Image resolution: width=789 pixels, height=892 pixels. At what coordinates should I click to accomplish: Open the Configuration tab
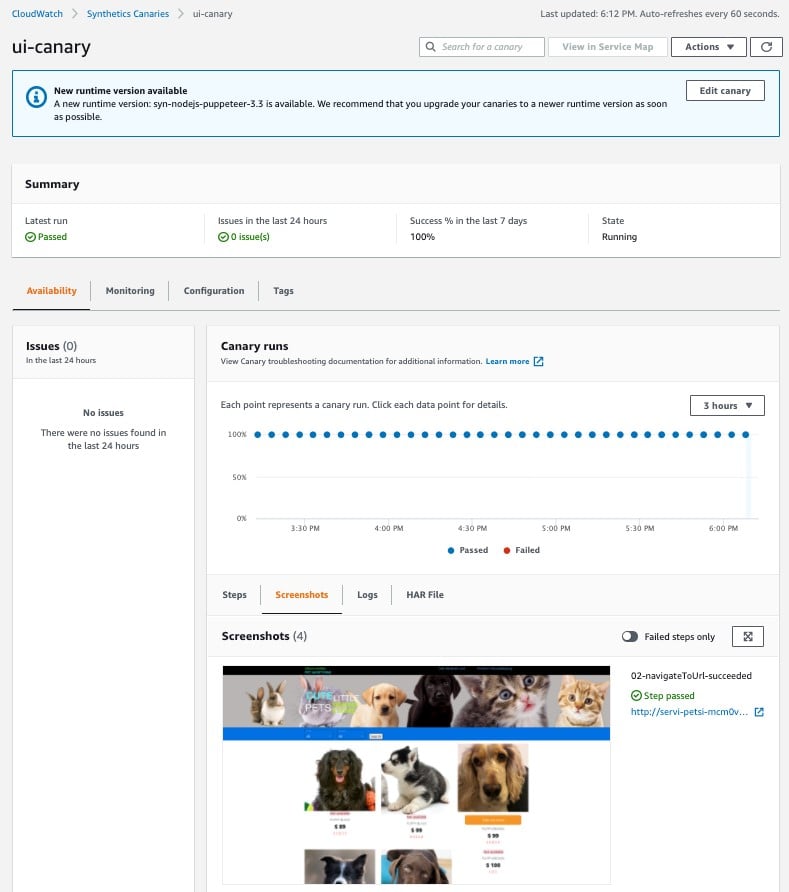[214, 291]
